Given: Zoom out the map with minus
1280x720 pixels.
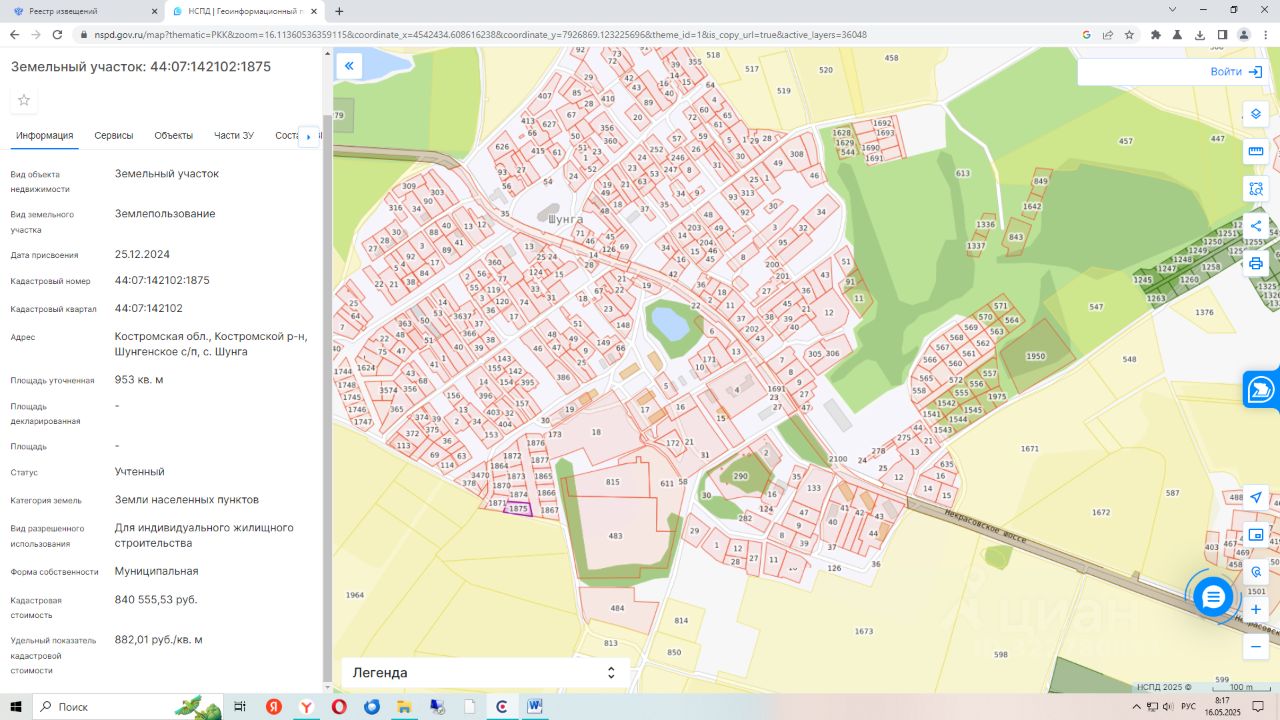Looking at the screenshot, I should (1256, 647).
